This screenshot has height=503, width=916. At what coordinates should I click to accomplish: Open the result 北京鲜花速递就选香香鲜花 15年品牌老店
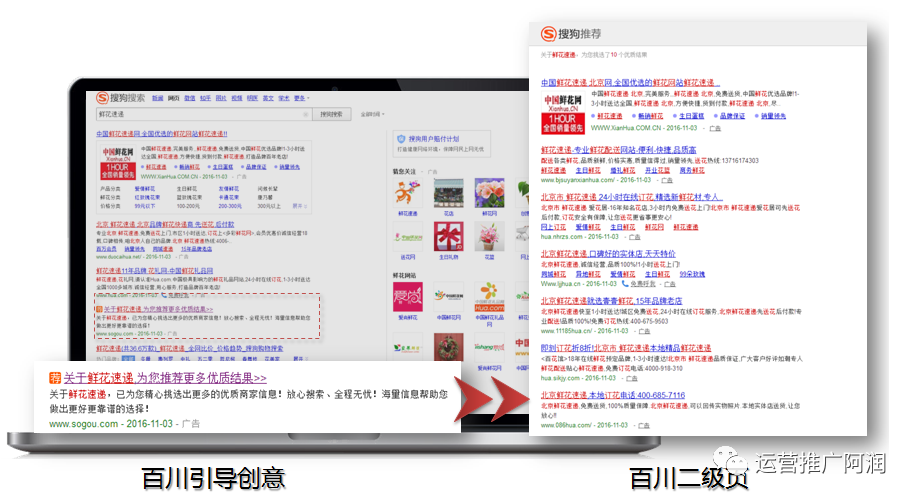click(611, 301)
